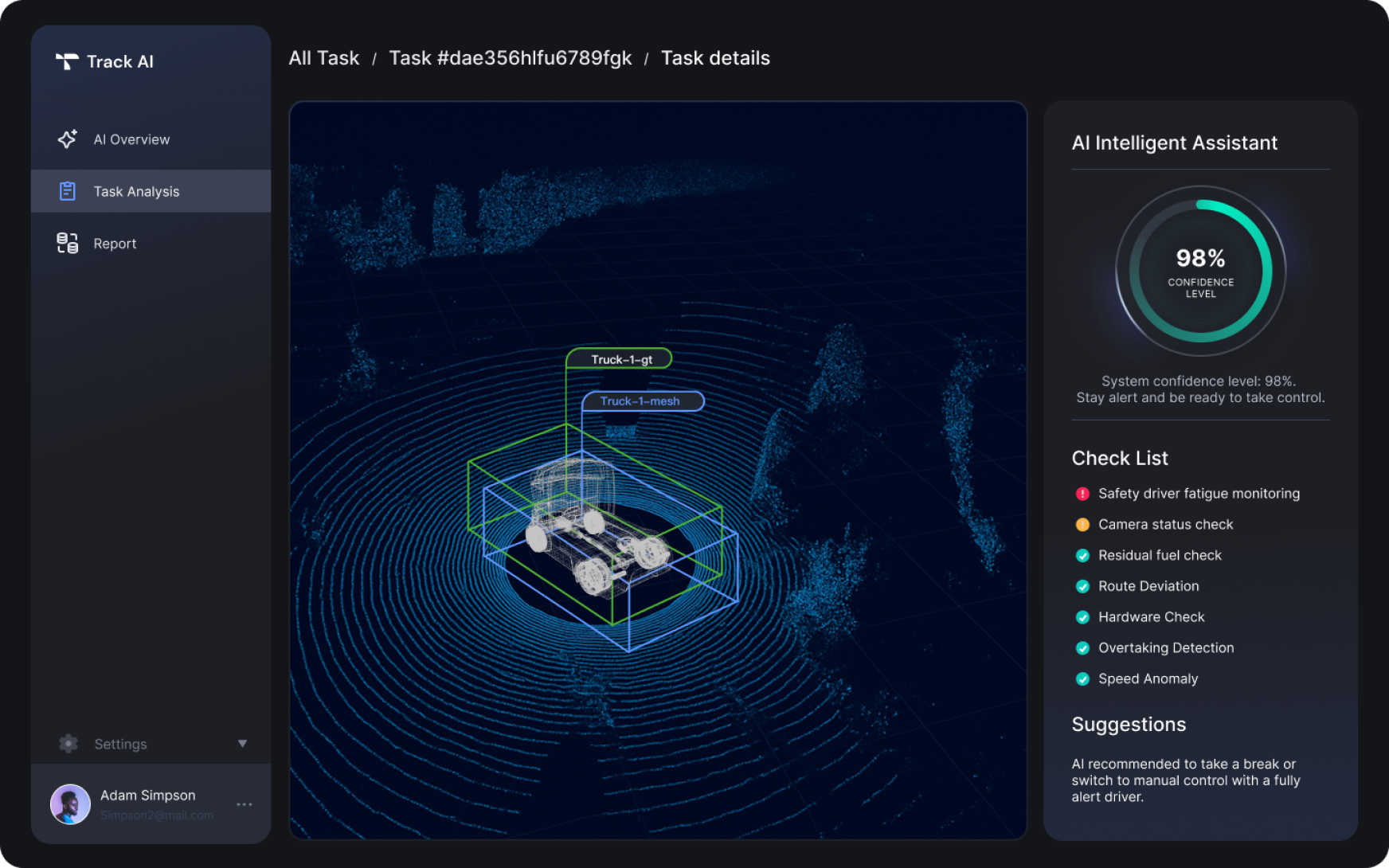Open the Report menu item
This screenshot has width=1389, height=868.
[x=151, y=244]
